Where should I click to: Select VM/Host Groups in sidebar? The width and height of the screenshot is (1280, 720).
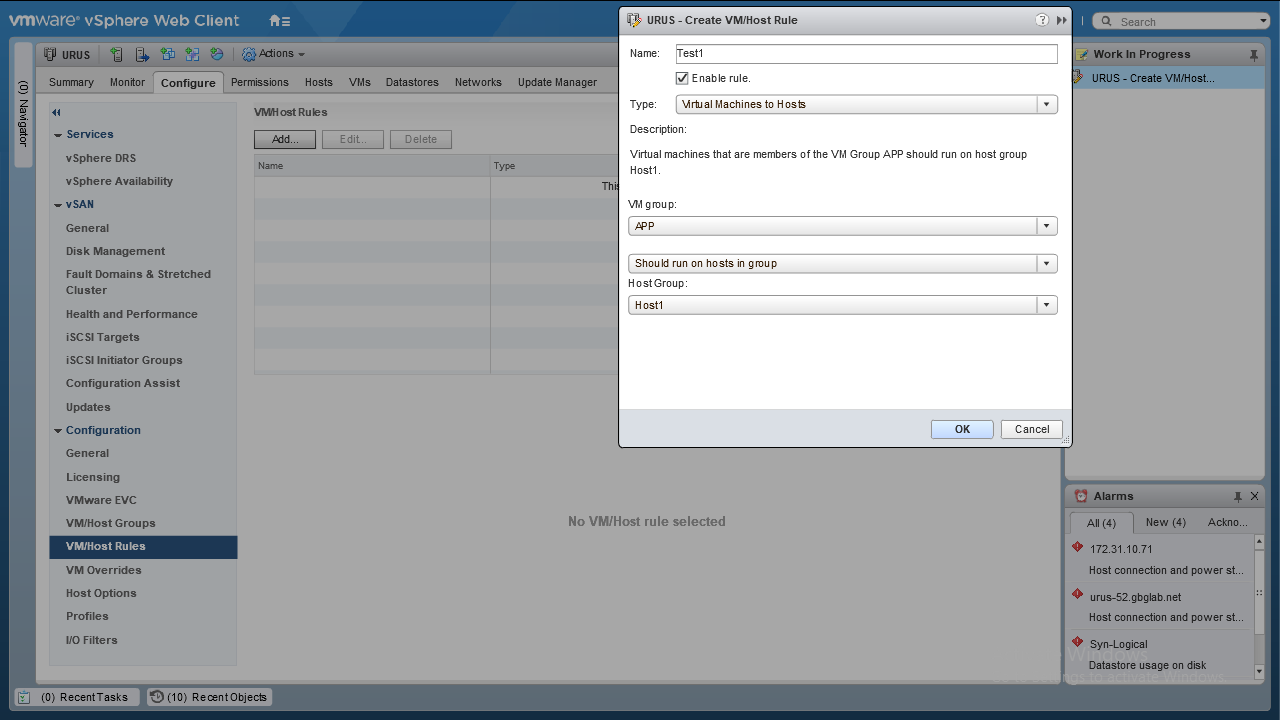tap(110, 523)
